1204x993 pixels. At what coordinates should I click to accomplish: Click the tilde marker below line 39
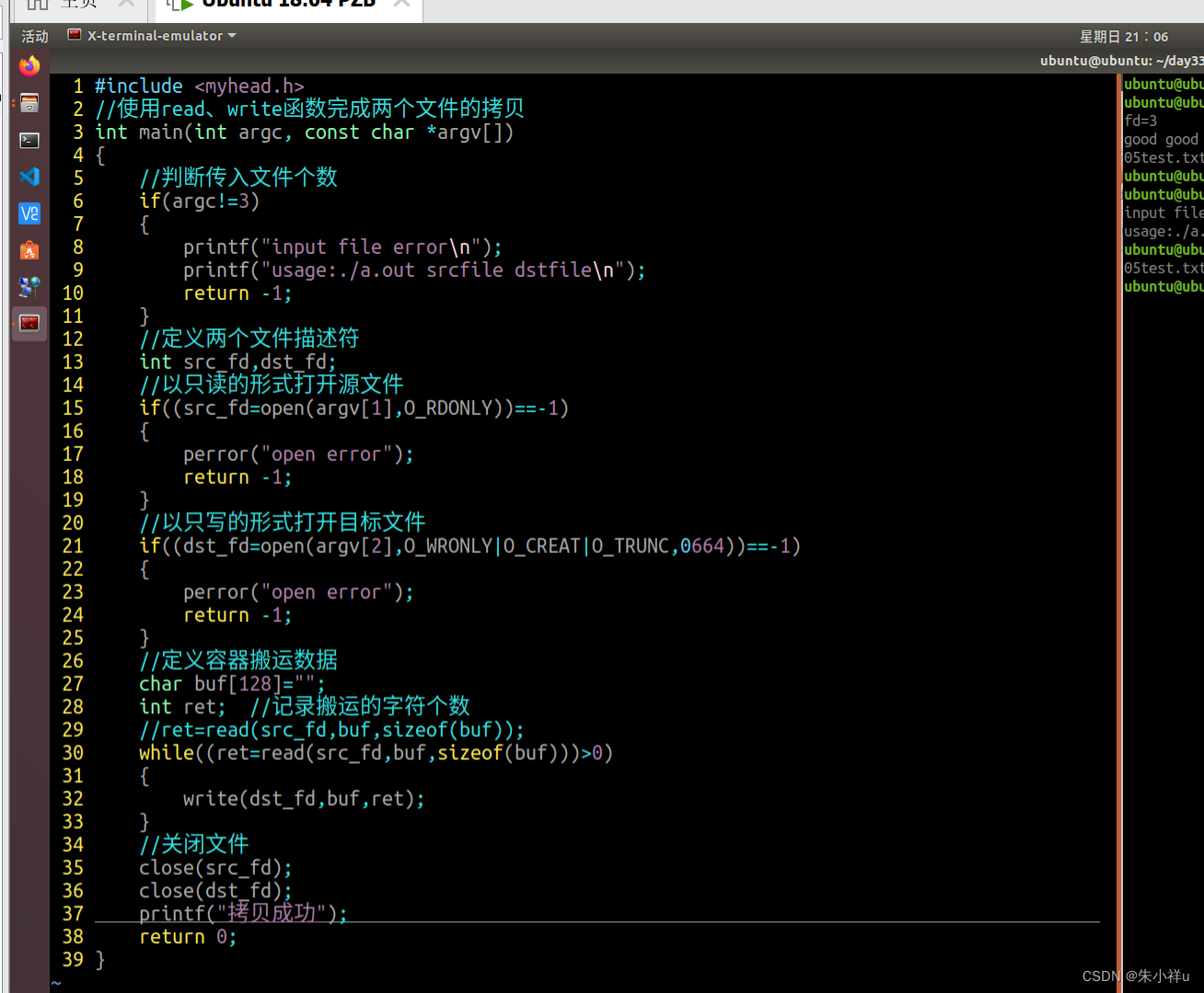coord(55,982)
